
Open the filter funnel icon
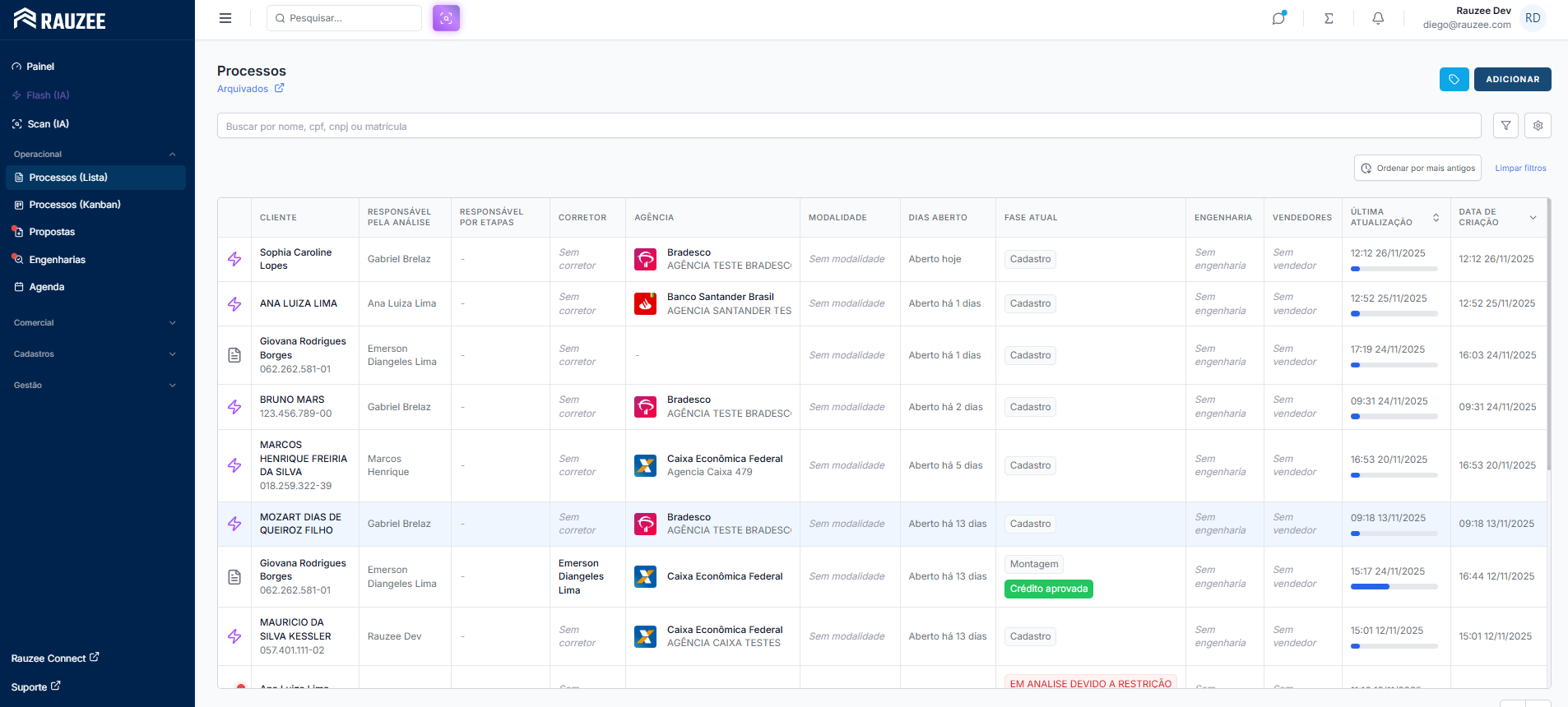click(1505, 126)
